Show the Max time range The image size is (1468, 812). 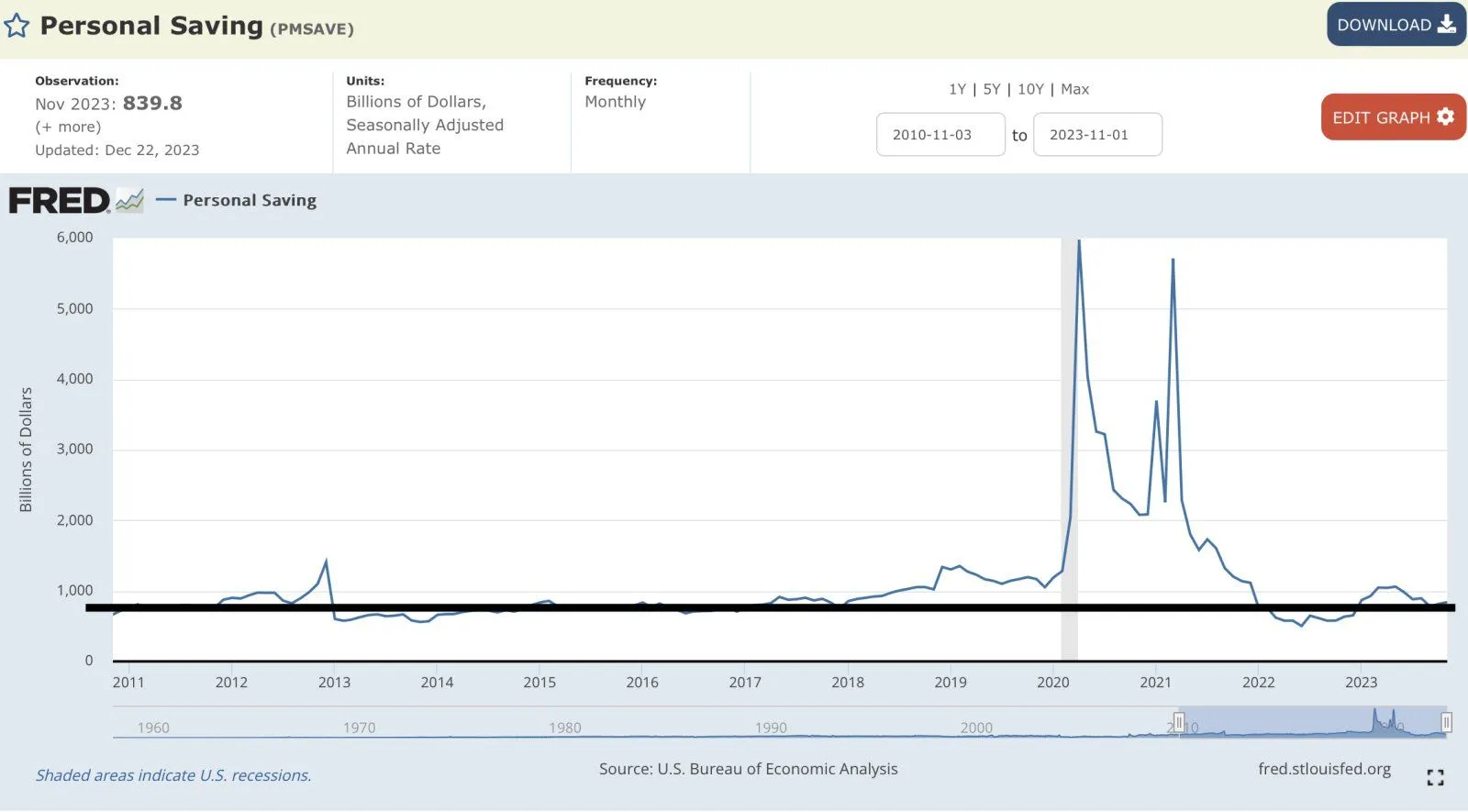1074,89
